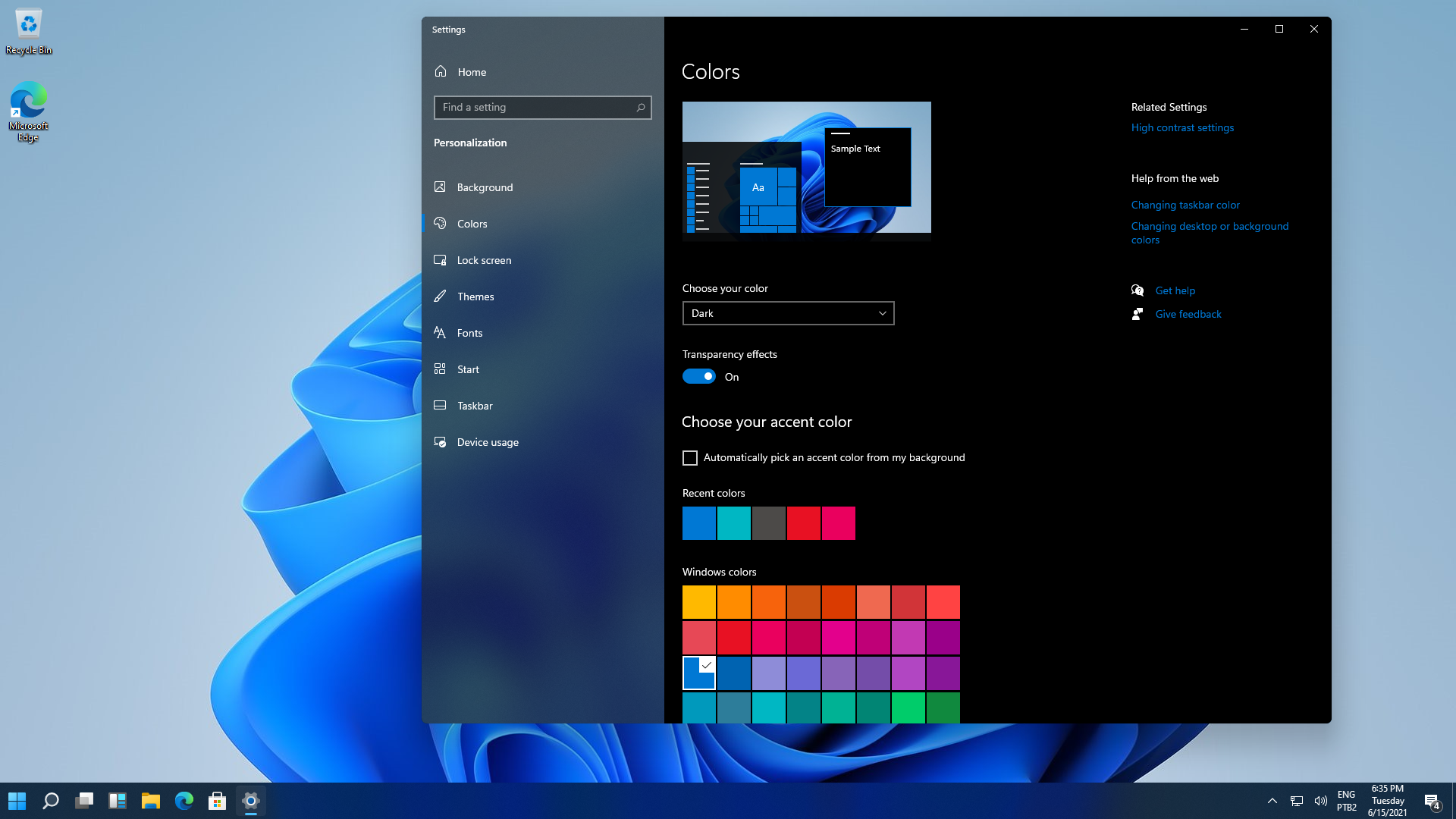Click the Colors personalization icon
This screenshot has height=819, width=1456.
tap(440, 223)
